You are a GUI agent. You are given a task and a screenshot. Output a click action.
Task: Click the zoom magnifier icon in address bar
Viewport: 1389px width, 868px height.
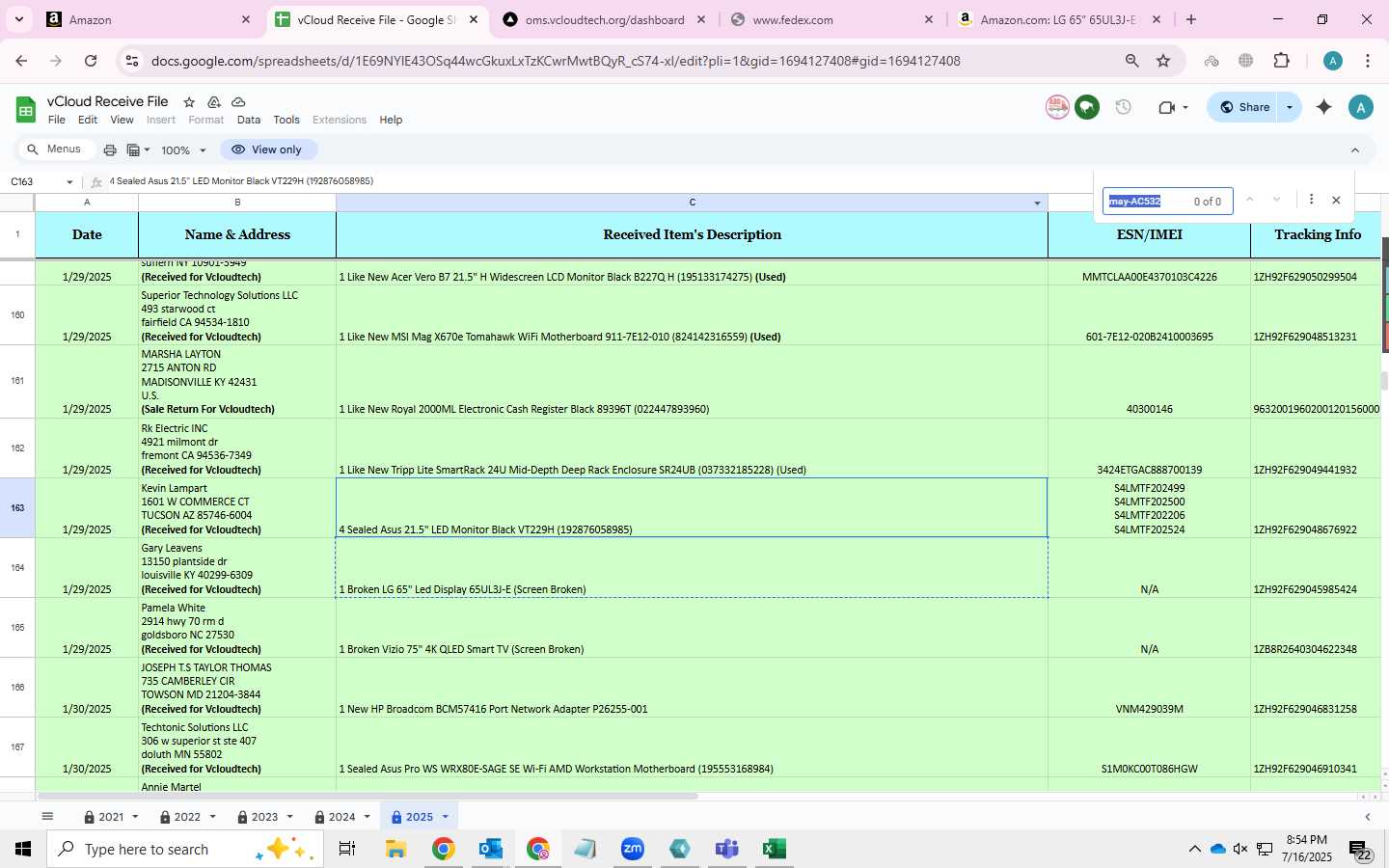pos(1131,61)
